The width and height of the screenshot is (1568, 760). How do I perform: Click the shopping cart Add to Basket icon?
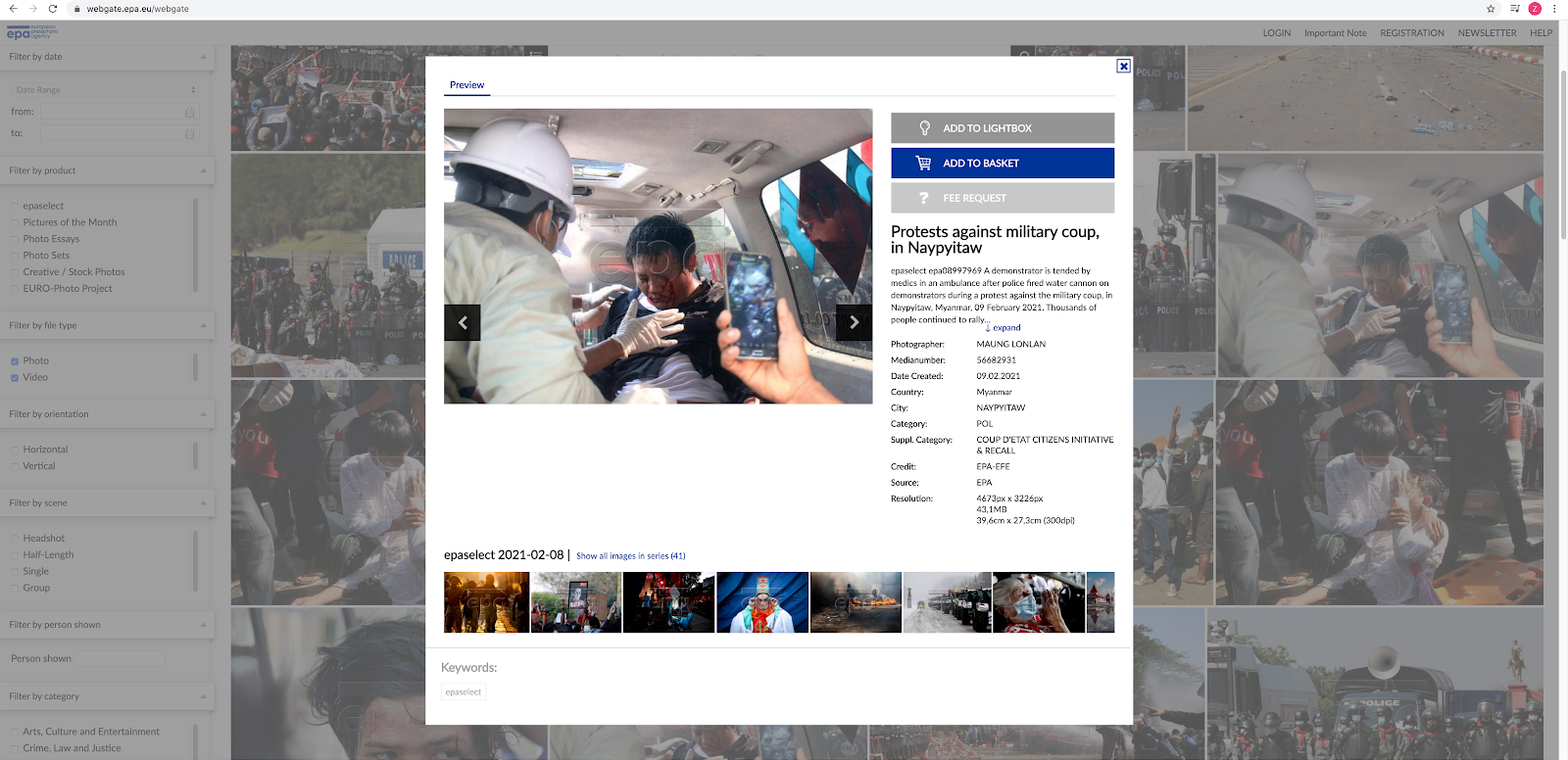point(923,164)
